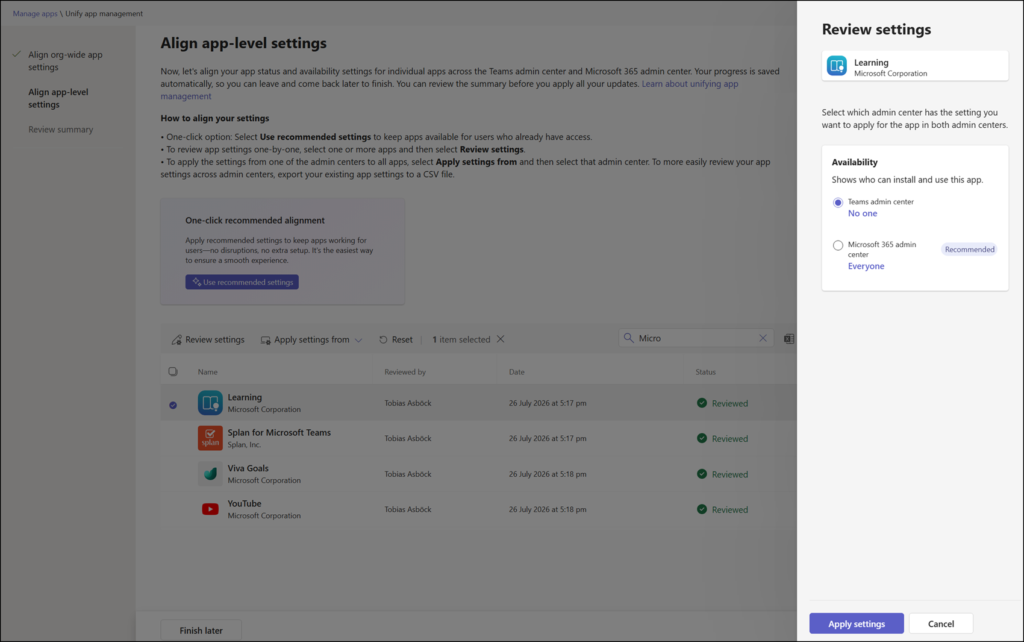Image resolution: width=1024 pixels, height=642 pixels.
Task: Click the YouTube app name
Action: click(x=244, y=503)
